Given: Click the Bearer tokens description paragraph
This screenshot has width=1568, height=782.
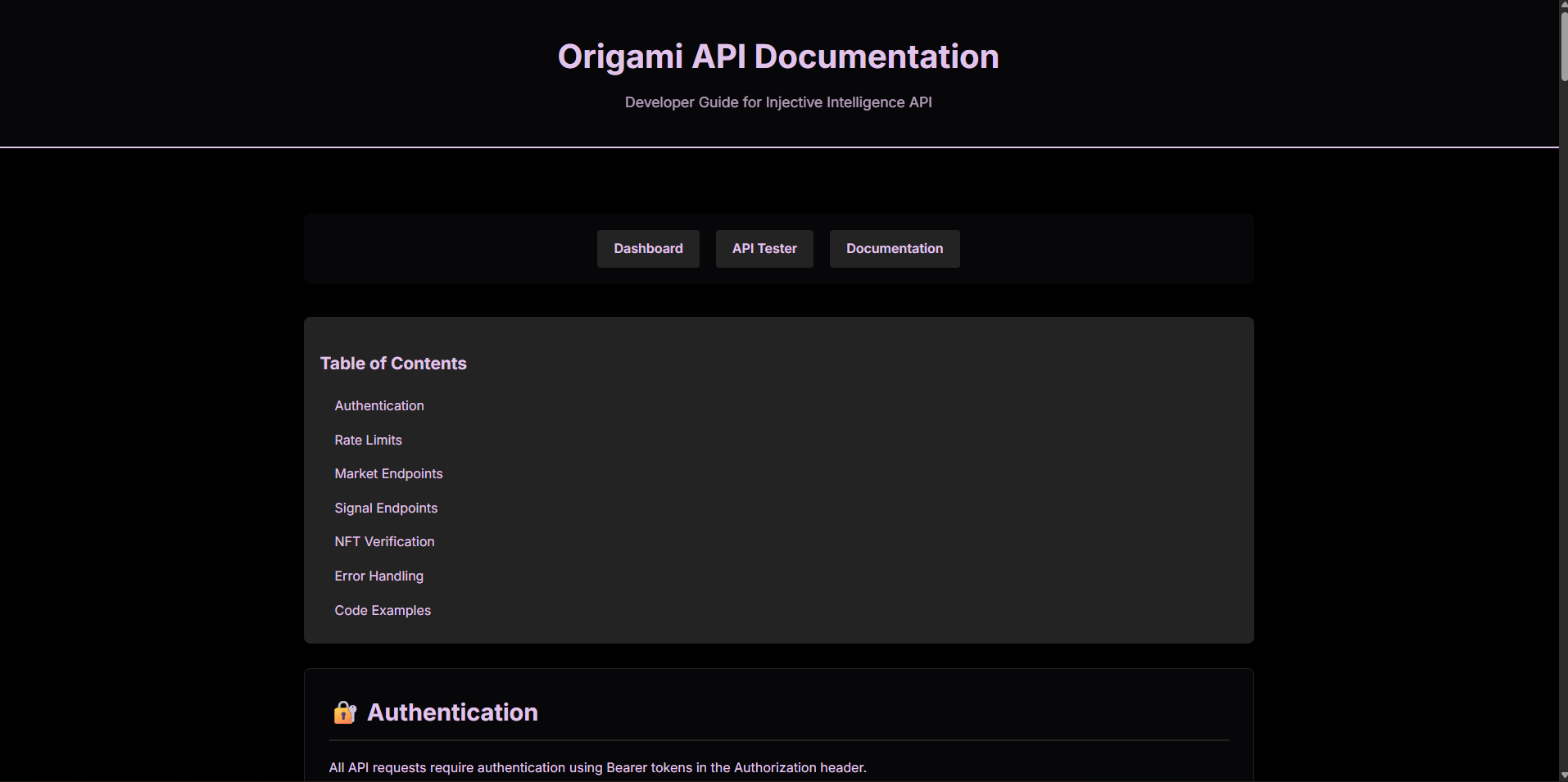Looking at the screenshot, I should pyautogui.click(x=597, y=768).
